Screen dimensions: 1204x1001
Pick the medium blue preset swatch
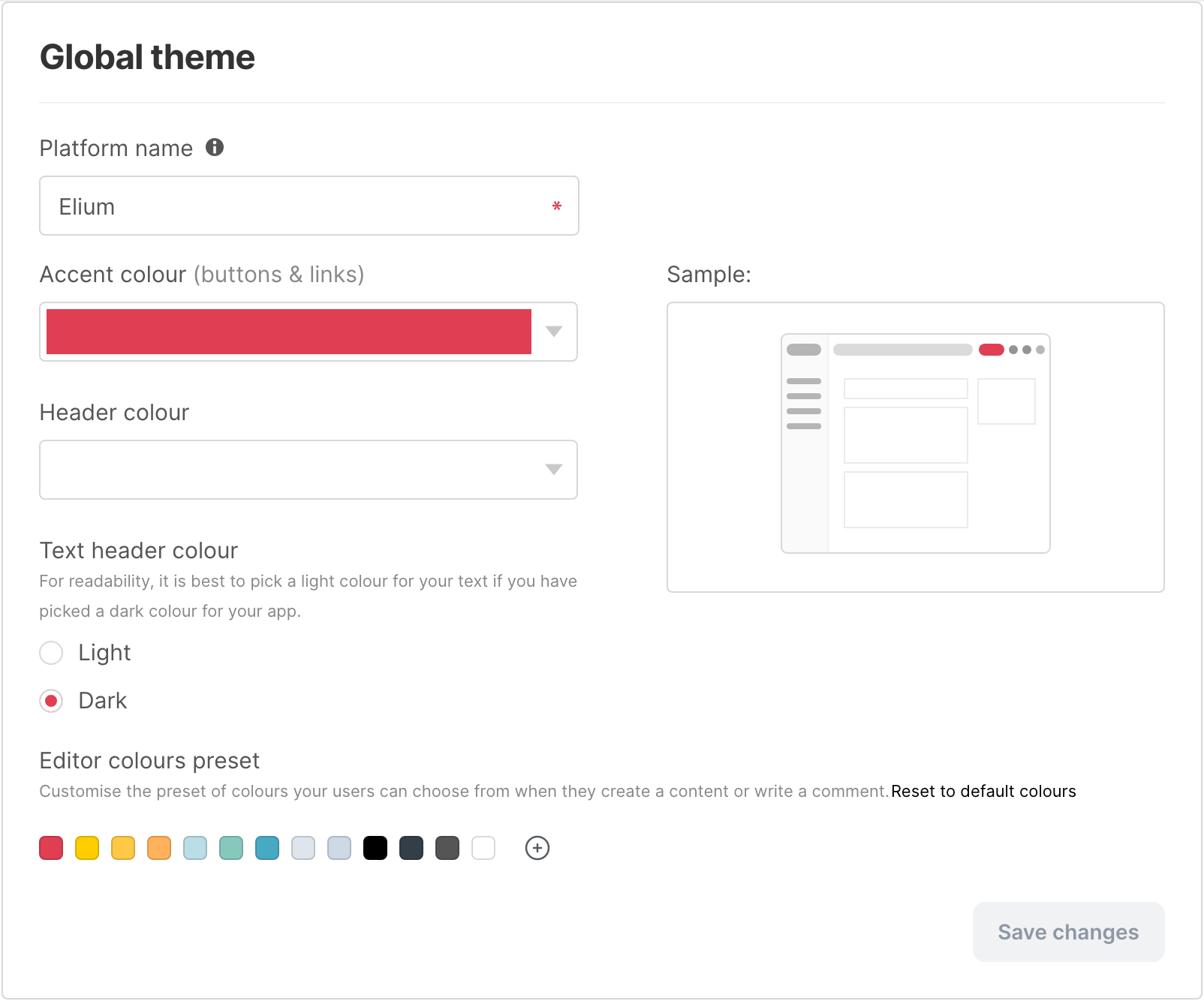pos(267,848)
